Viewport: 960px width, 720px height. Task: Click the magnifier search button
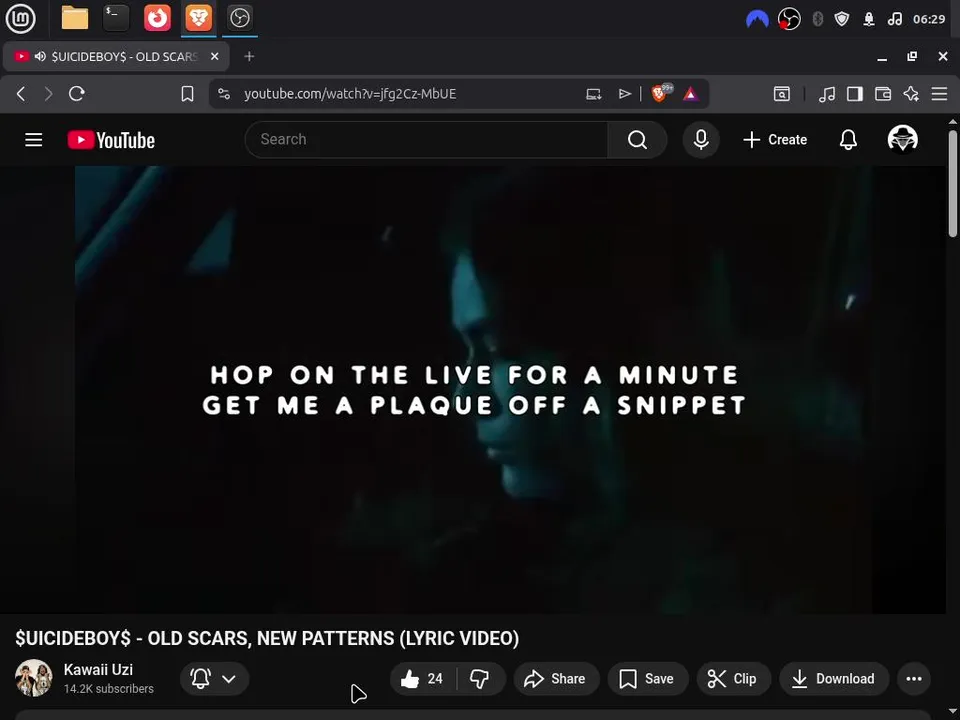coord(637,140)
